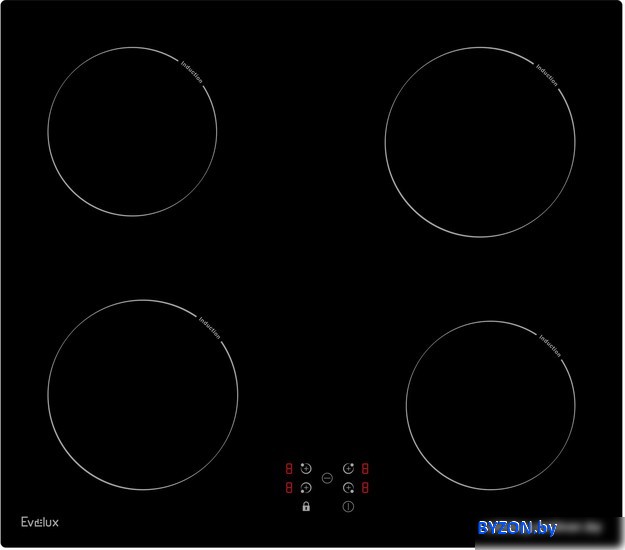The height and width of the screenshot is (550, 625).
Task: Click the top-left red power level display
Action: [289, 468]
